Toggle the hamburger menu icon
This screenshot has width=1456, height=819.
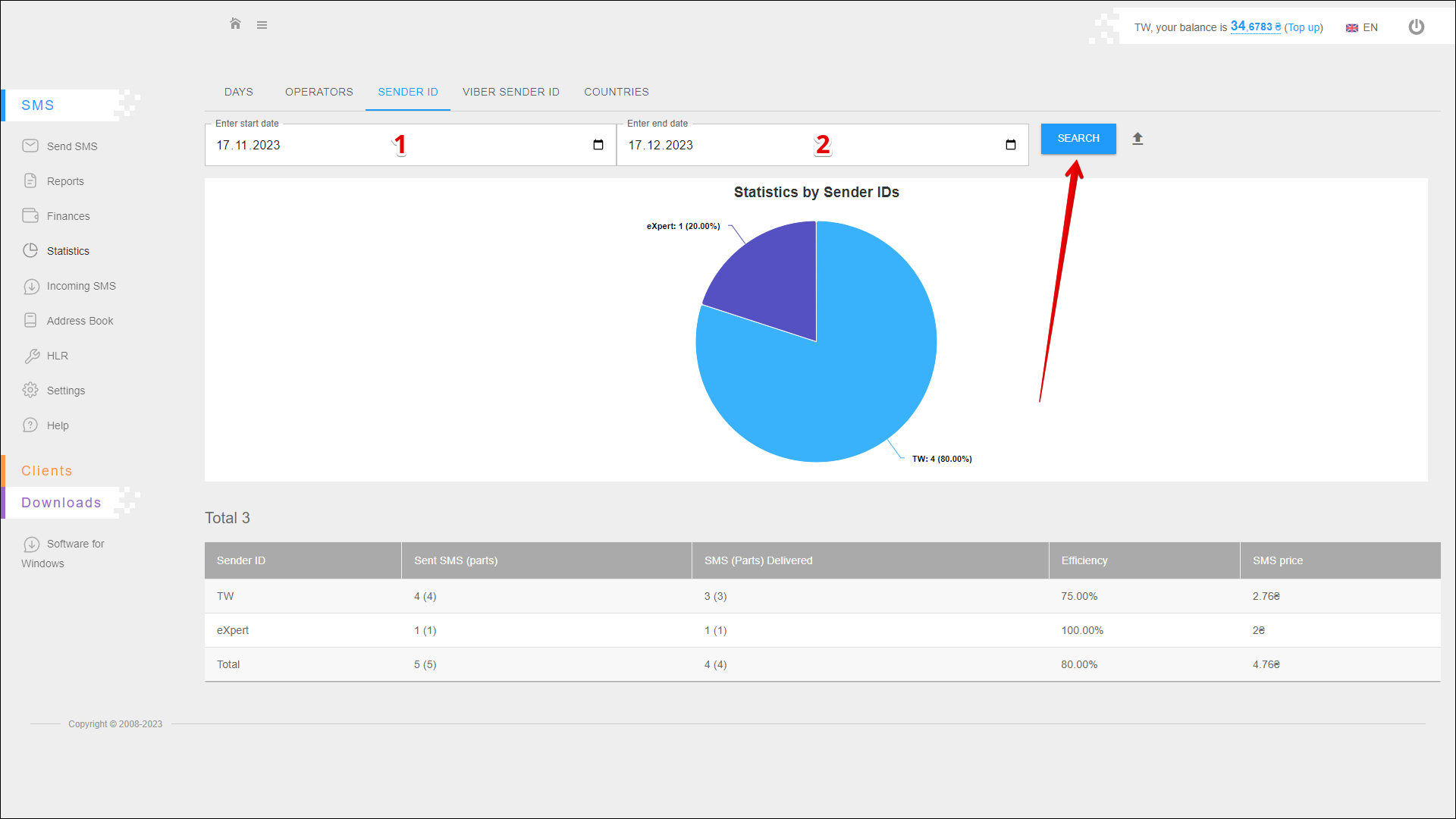point(262,25)
